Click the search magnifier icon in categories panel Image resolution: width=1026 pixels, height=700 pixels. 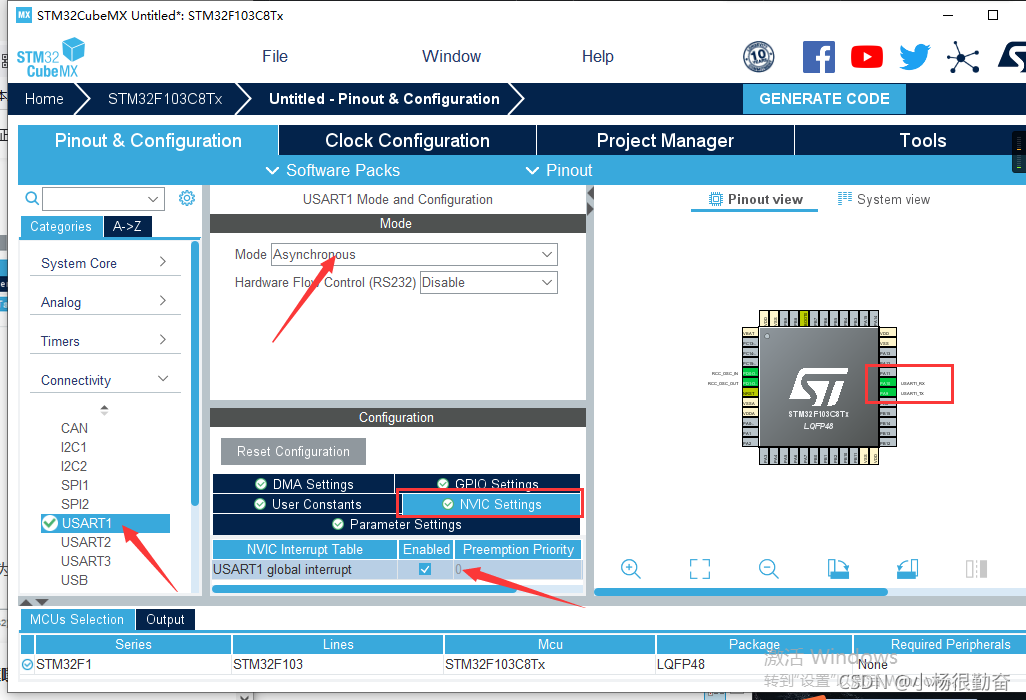pos(31,198)
